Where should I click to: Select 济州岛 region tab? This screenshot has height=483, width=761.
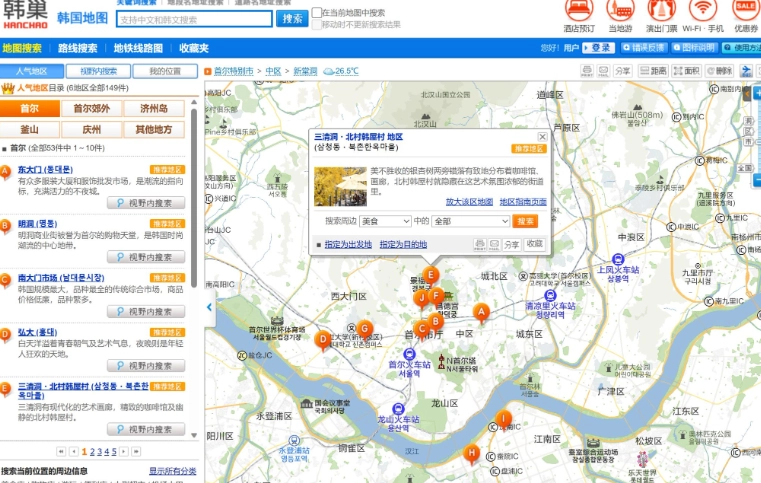point(154,108)
